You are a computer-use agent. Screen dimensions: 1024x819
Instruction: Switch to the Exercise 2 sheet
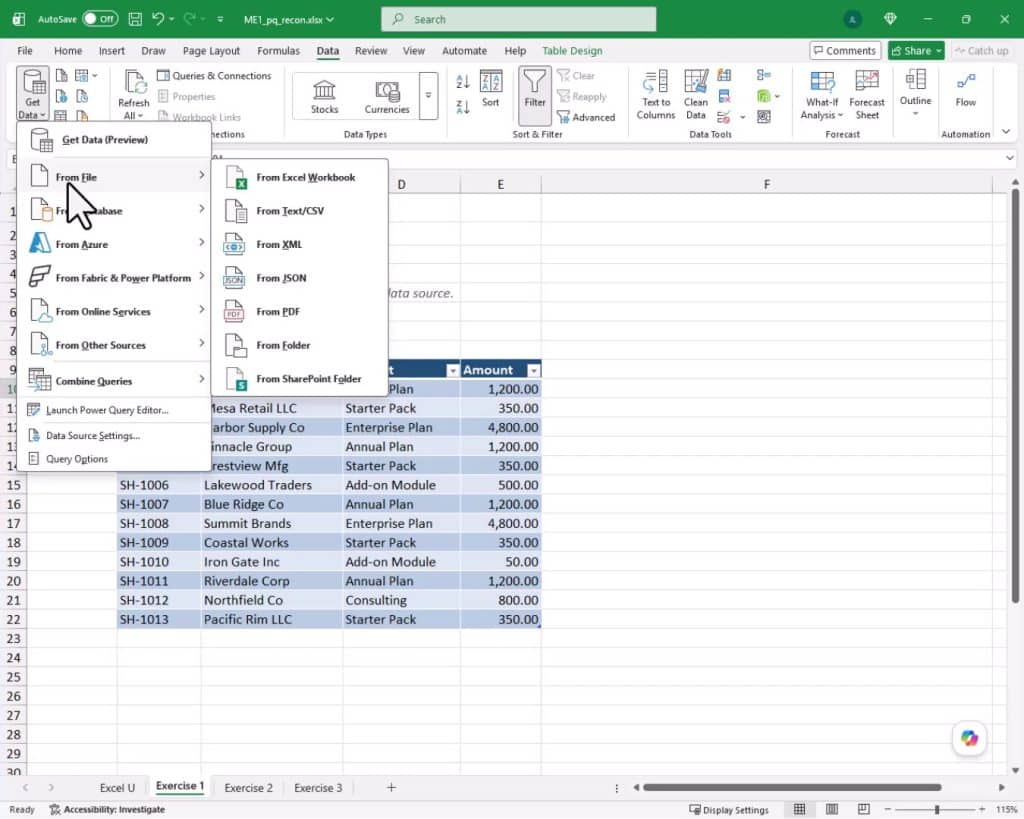pos(248,788)
